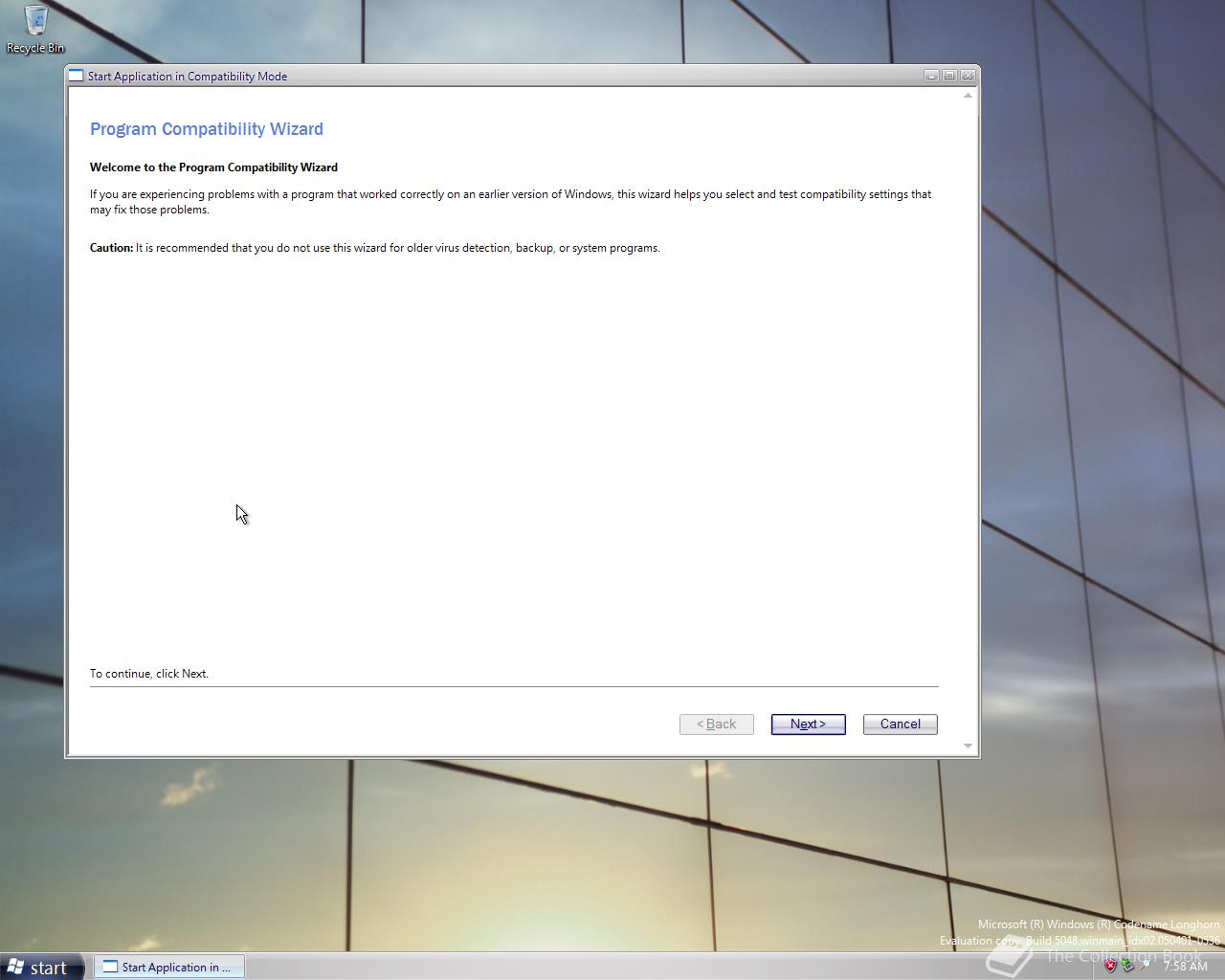Click the red security shield tray icon

tap(1110, 966)
